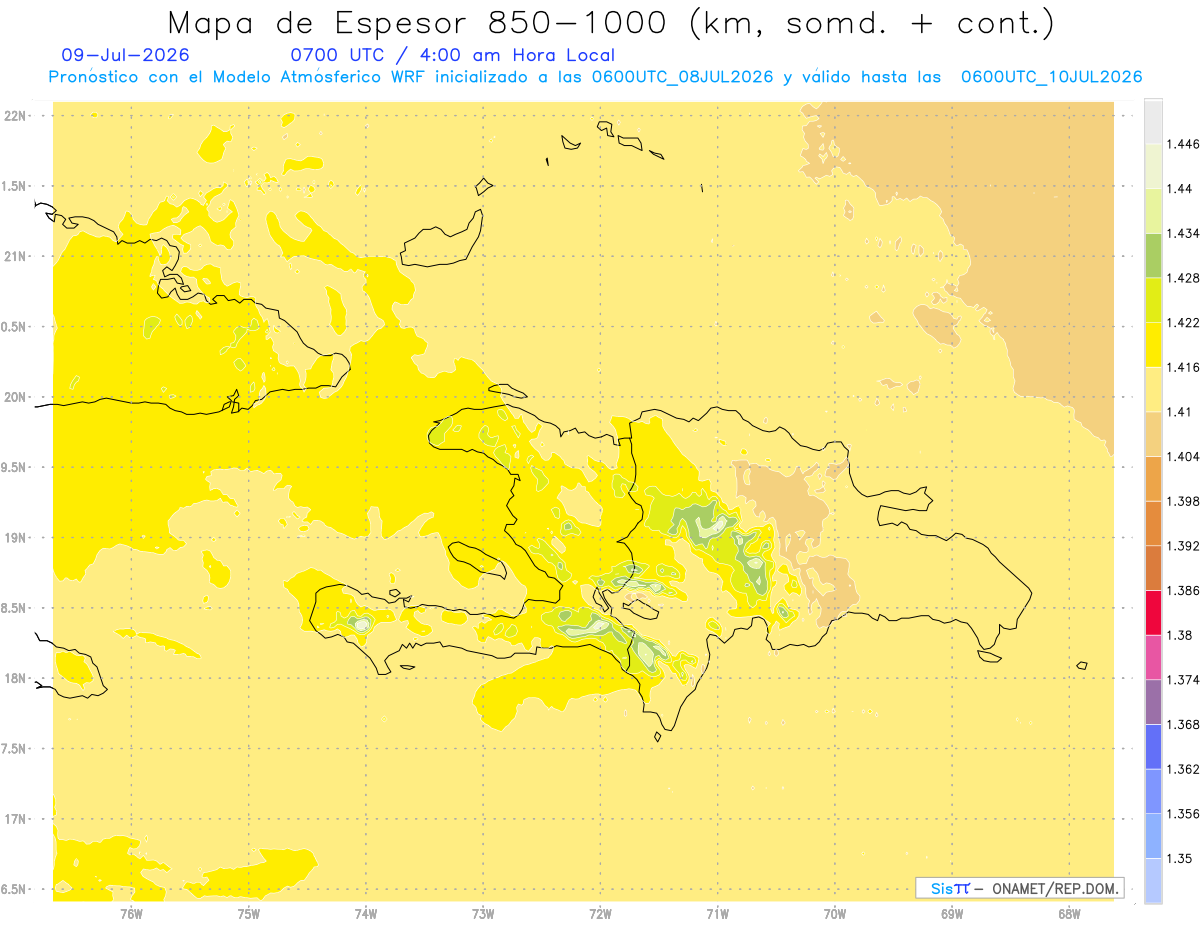Screen dimensions: 1200x927
Task: Click the colorbar value 1.44
Action: pos(1179,189)
